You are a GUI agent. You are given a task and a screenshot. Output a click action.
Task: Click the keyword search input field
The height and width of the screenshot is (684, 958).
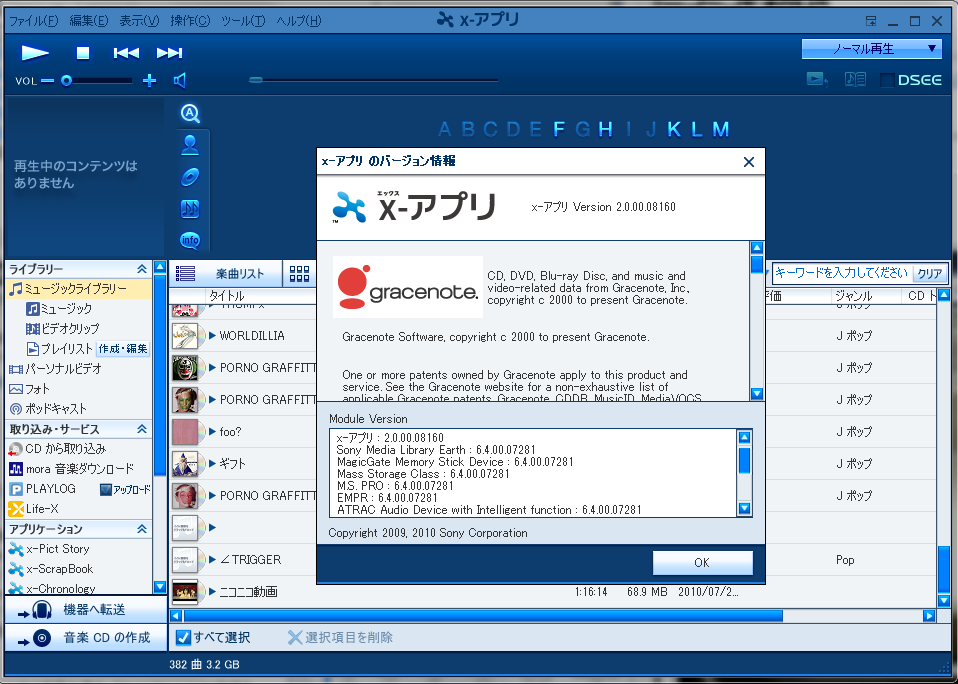point(841,273)
